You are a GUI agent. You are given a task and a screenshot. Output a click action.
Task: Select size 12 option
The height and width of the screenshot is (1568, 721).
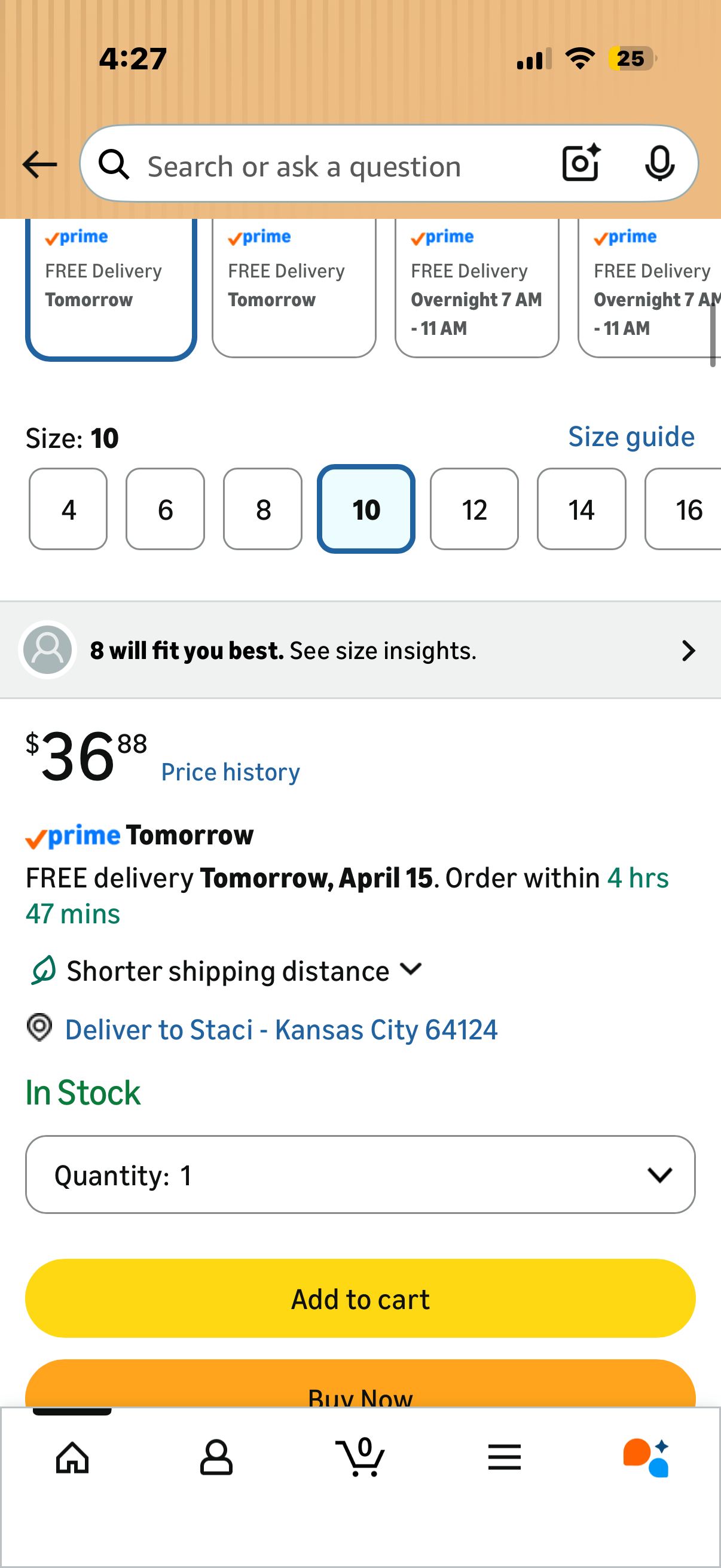(x=475, y=509)
